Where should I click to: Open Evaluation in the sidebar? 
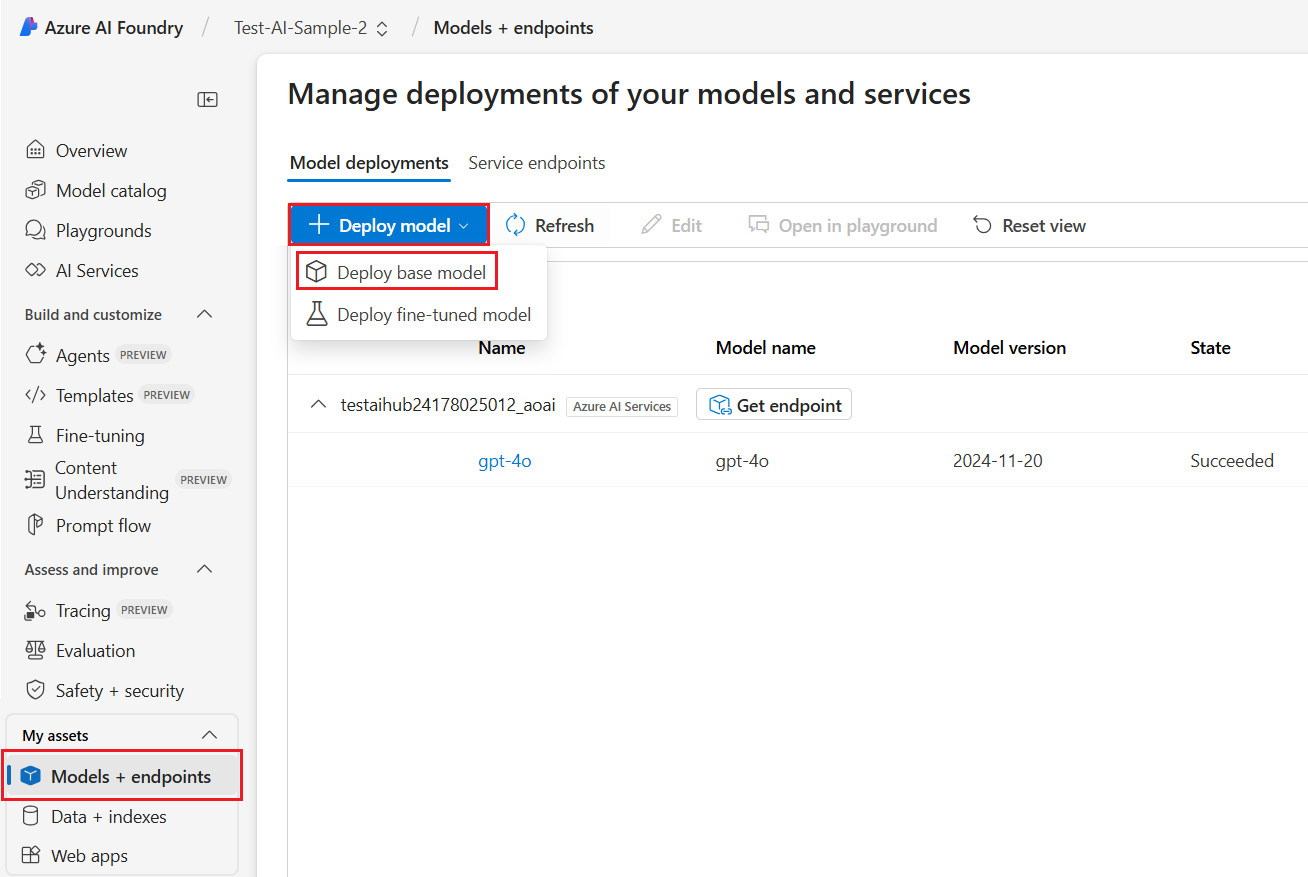point(95,650)
